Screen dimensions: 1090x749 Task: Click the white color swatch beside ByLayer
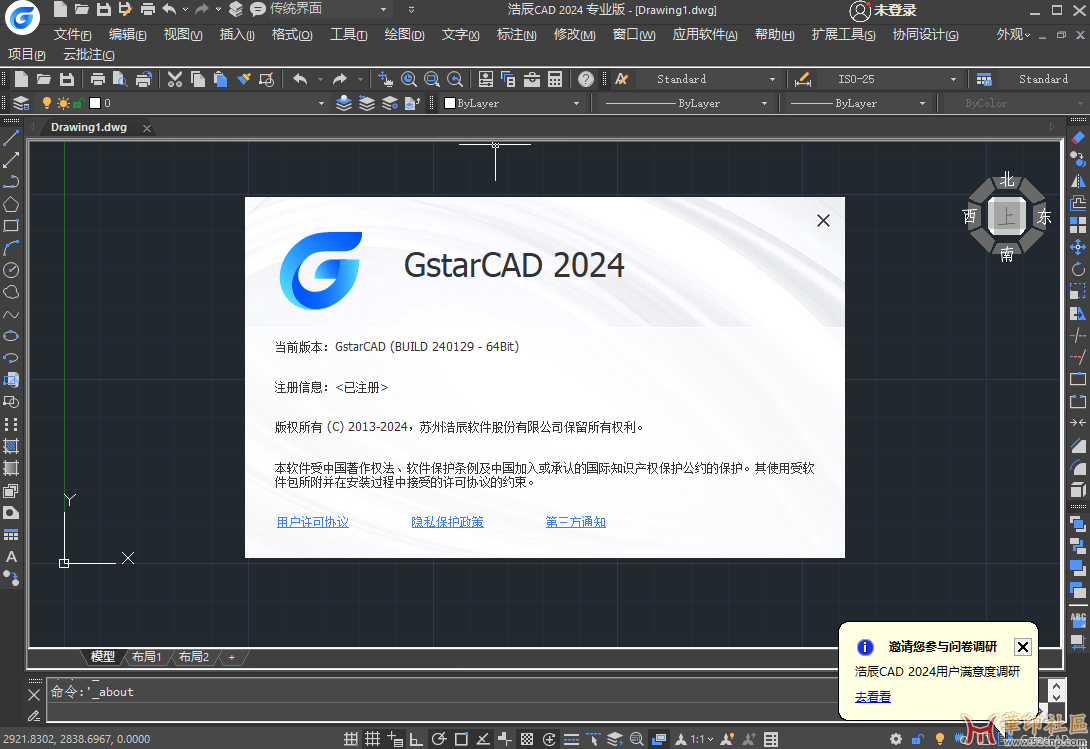(x=450, y=103)
